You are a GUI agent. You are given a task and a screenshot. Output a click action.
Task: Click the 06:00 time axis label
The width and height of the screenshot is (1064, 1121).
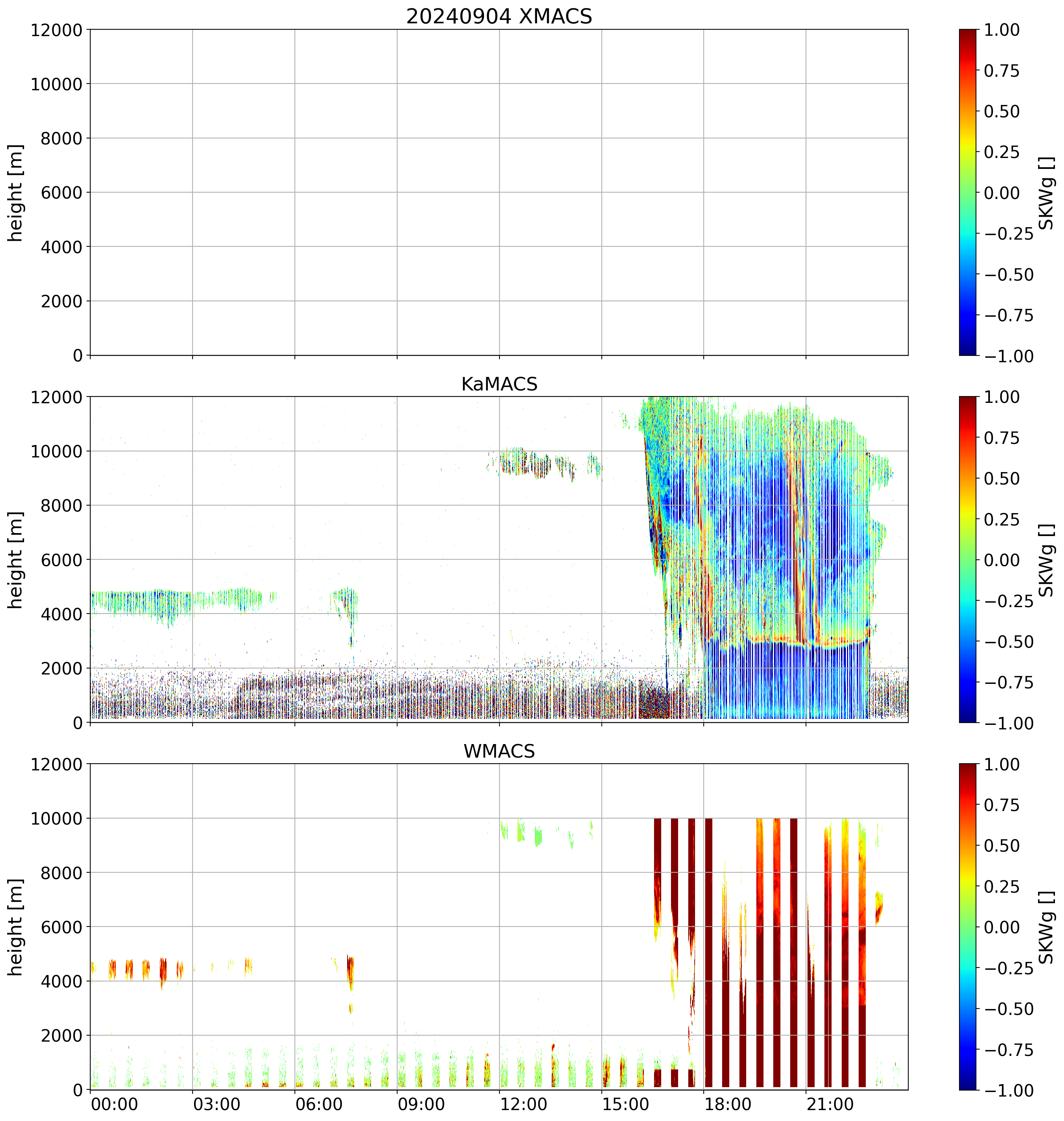click(x=319, y=1104)
